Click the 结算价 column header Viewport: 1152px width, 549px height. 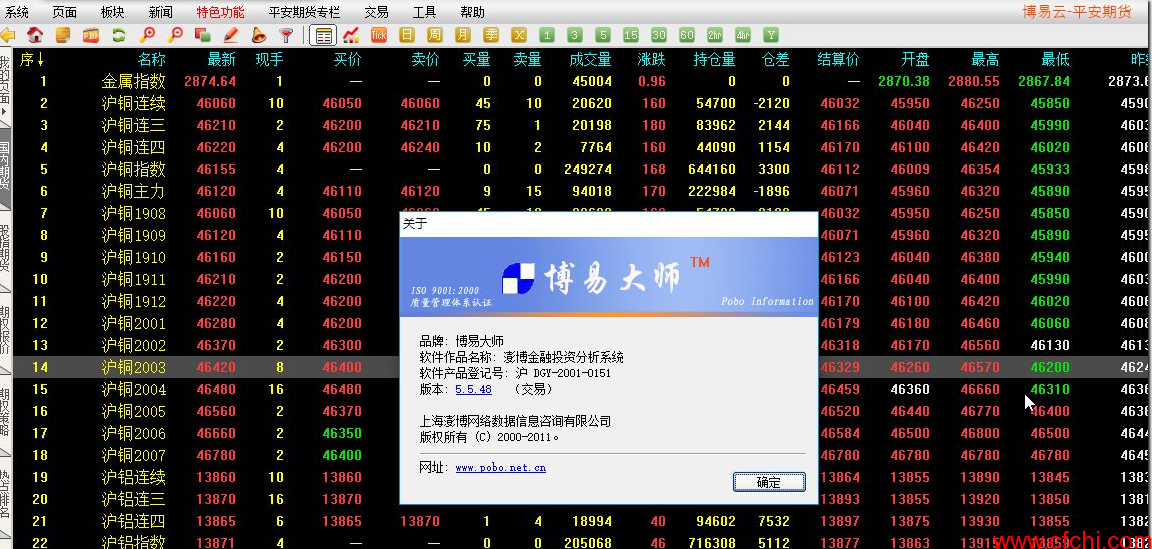point(838,59)
